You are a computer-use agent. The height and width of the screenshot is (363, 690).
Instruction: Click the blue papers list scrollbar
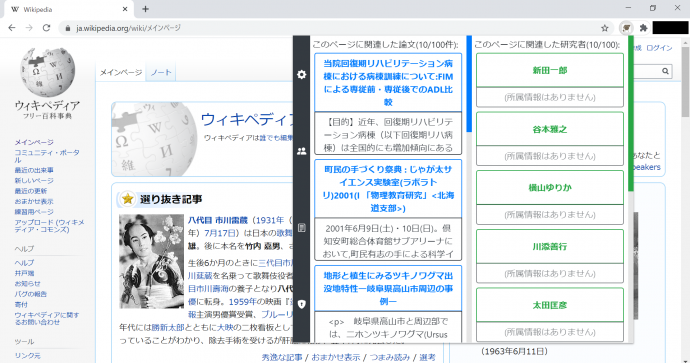click(469, 84)
